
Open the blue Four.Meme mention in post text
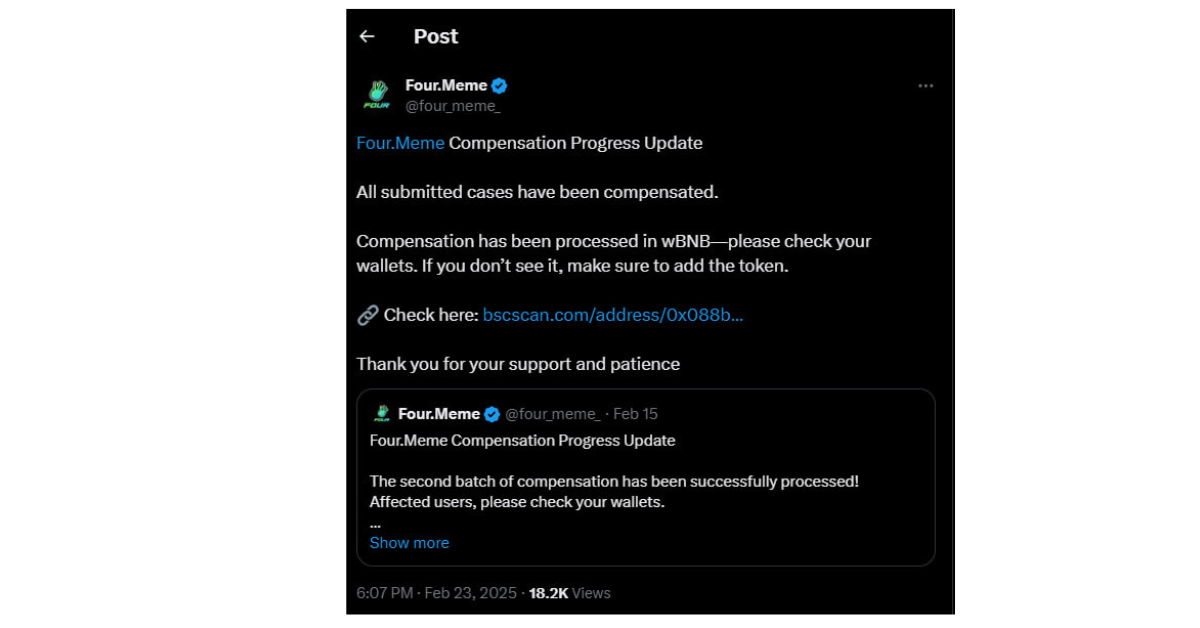(x=400, y=143)
